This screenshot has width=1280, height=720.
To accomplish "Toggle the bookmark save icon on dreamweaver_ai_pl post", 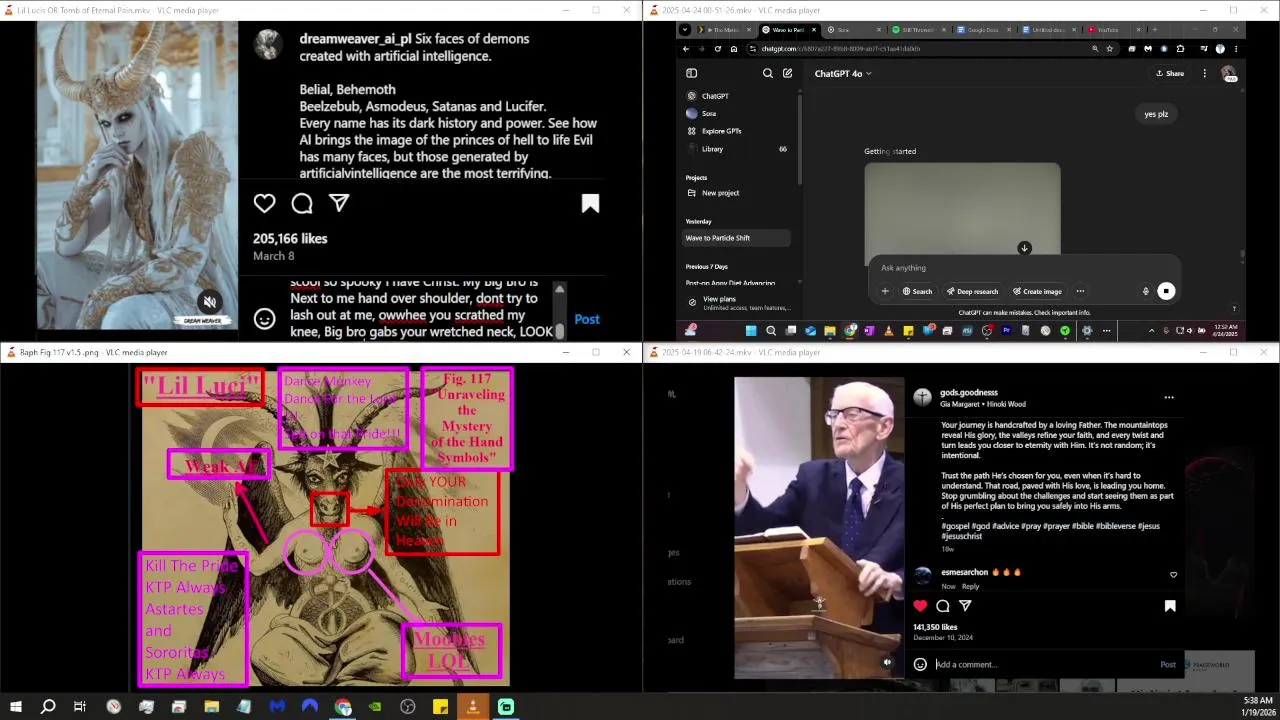I will pyautogui.click(x=590, y=204).
